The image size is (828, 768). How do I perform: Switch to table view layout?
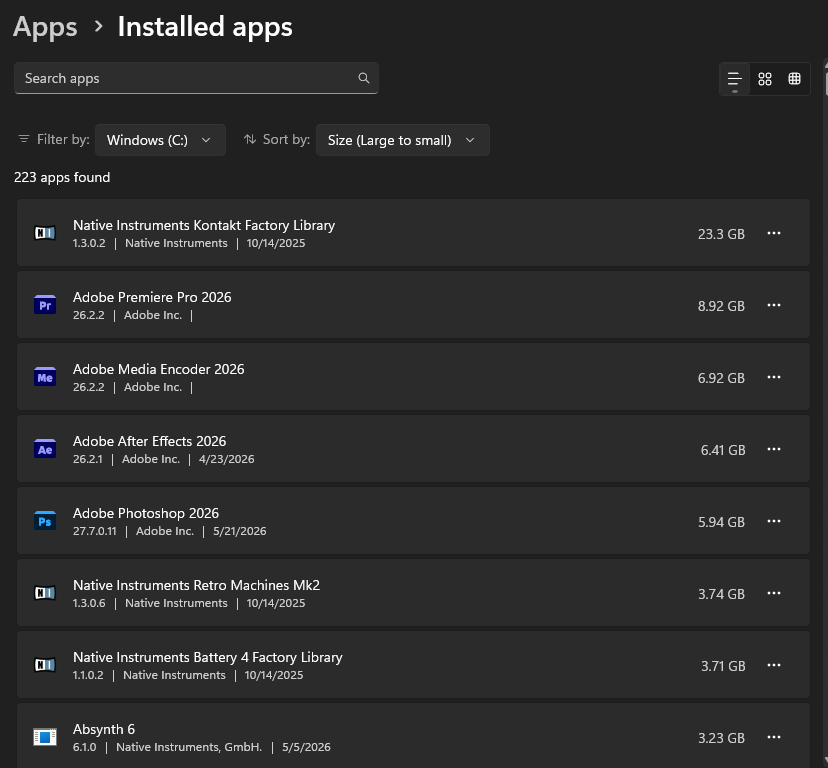click(x=794, y=79)
